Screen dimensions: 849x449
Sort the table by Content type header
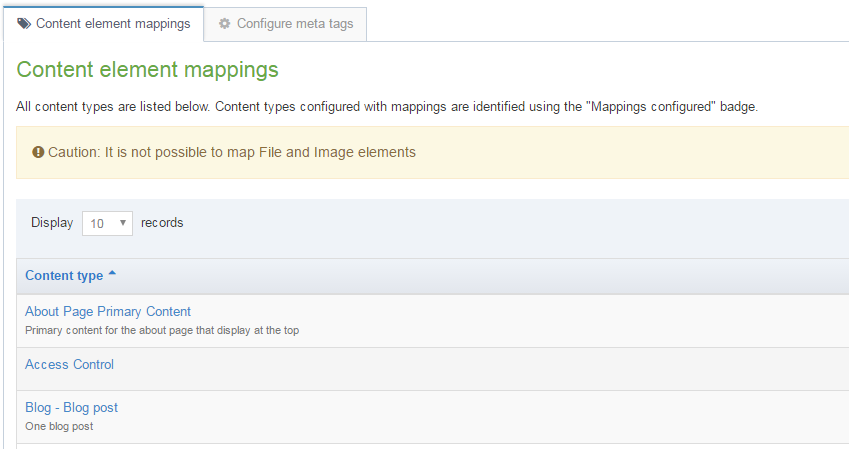pyautogui.click(x=64, y=276)
